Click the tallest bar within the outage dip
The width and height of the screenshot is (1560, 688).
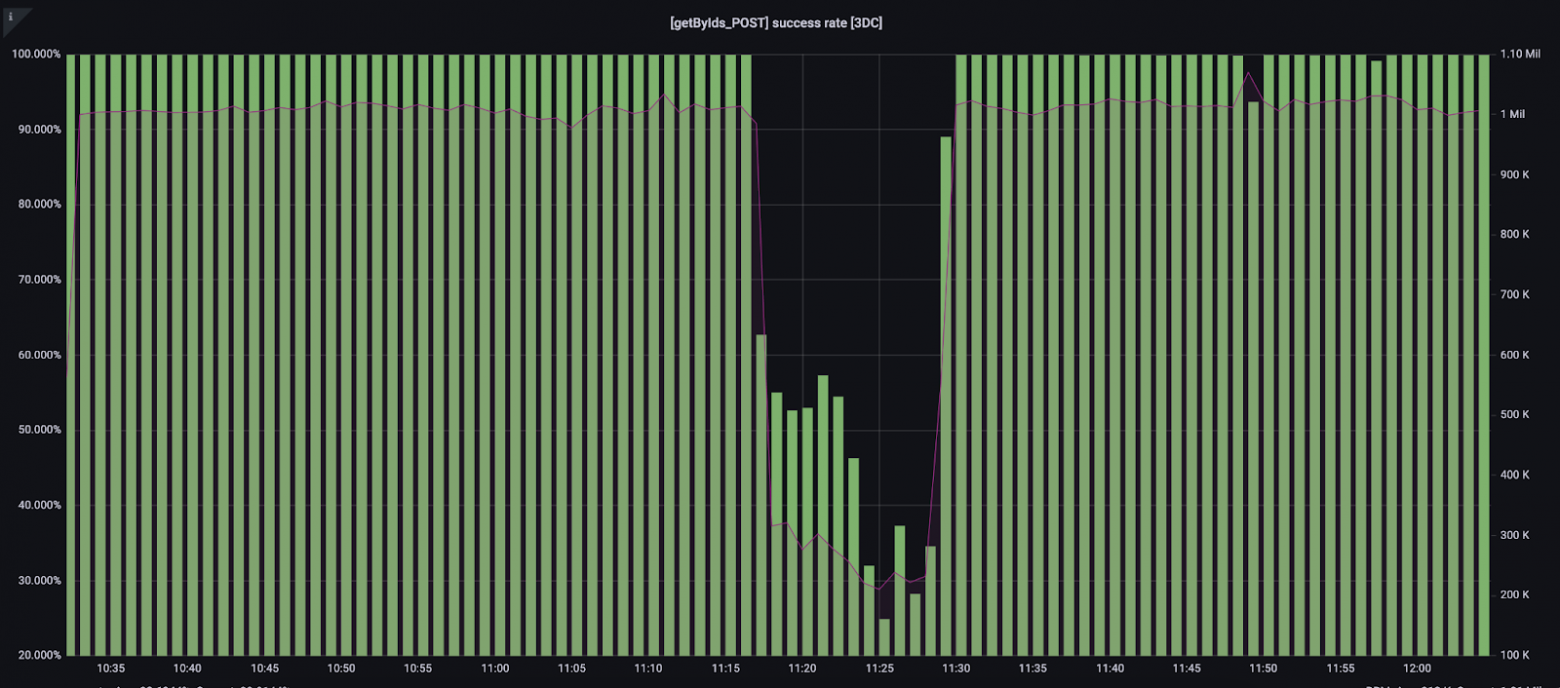pos(823,515)
